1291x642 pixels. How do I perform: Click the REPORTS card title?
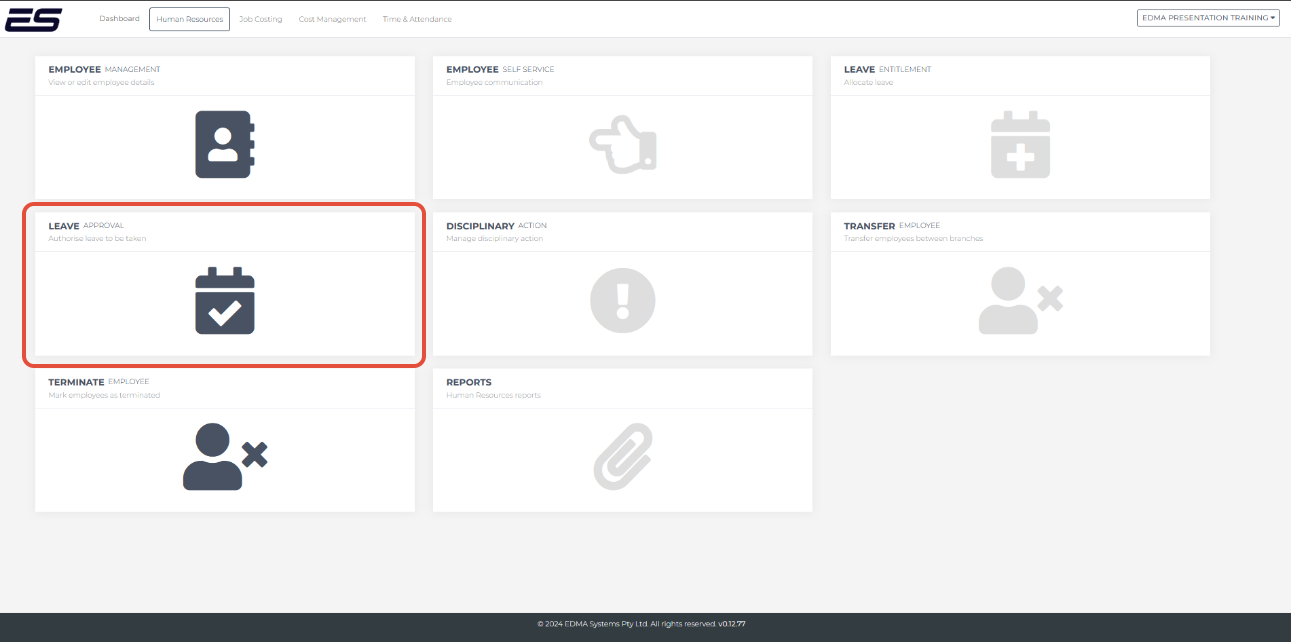tap(469, 382)
